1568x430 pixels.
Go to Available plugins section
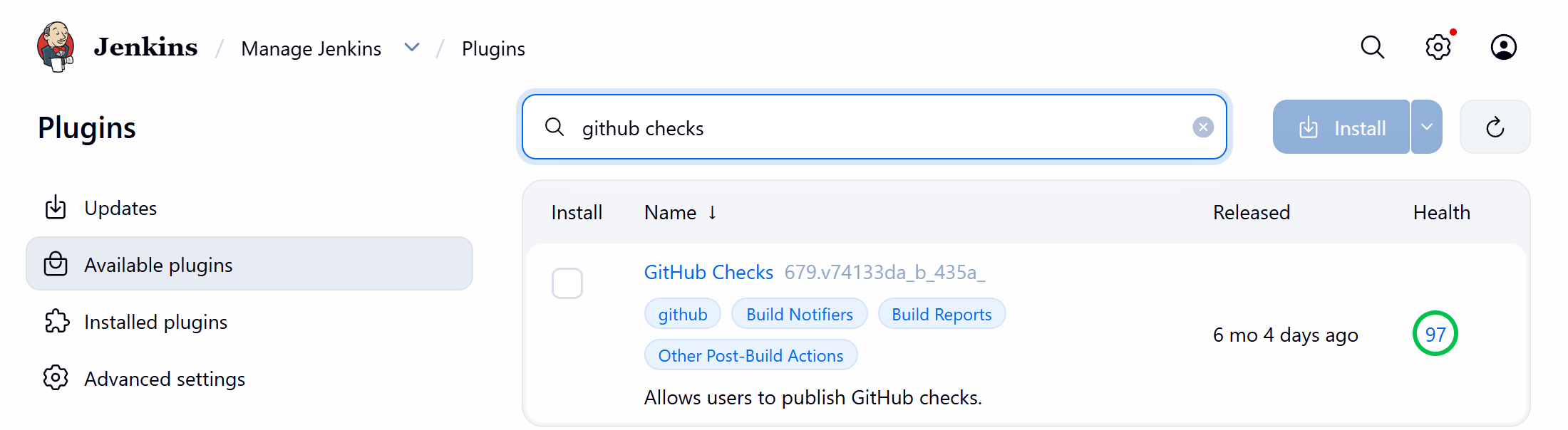pos(249,264)
